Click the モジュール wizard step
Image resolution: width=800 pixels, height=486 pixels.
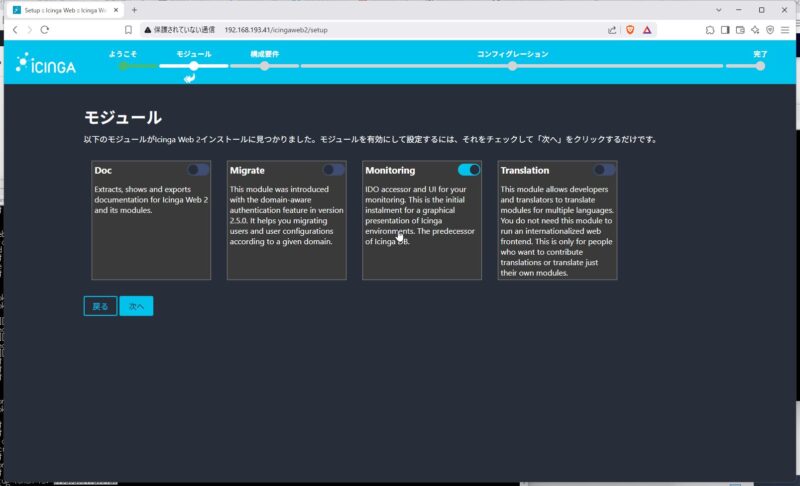coord(194,54)
